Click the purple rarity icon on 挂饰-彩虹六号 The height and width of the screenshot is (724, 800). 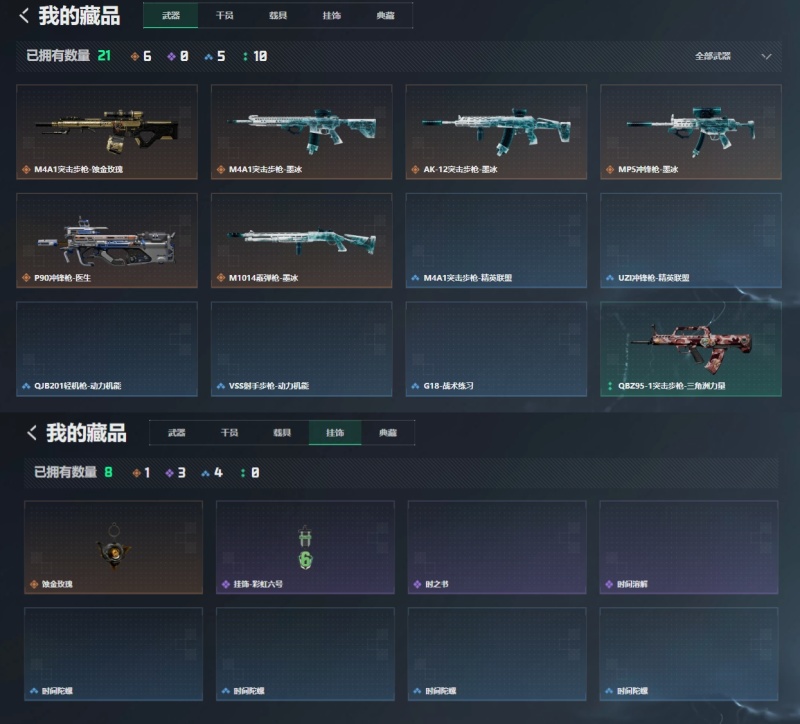(x=226, y=584)
